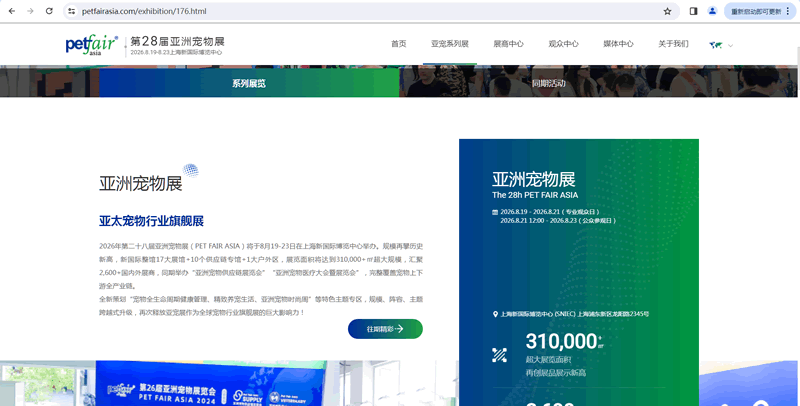Open the browser side panel icon
The width and height of the screenshot is (800, 406).
[x=694, y=11]
